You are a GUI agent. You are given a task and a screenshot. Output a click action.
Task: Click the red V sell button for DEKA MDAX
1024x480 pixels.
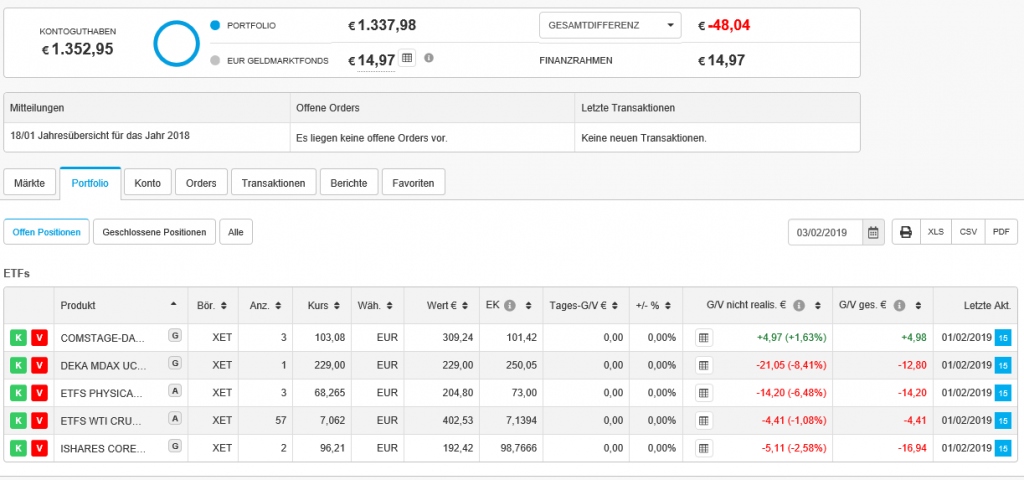point(39,365)
